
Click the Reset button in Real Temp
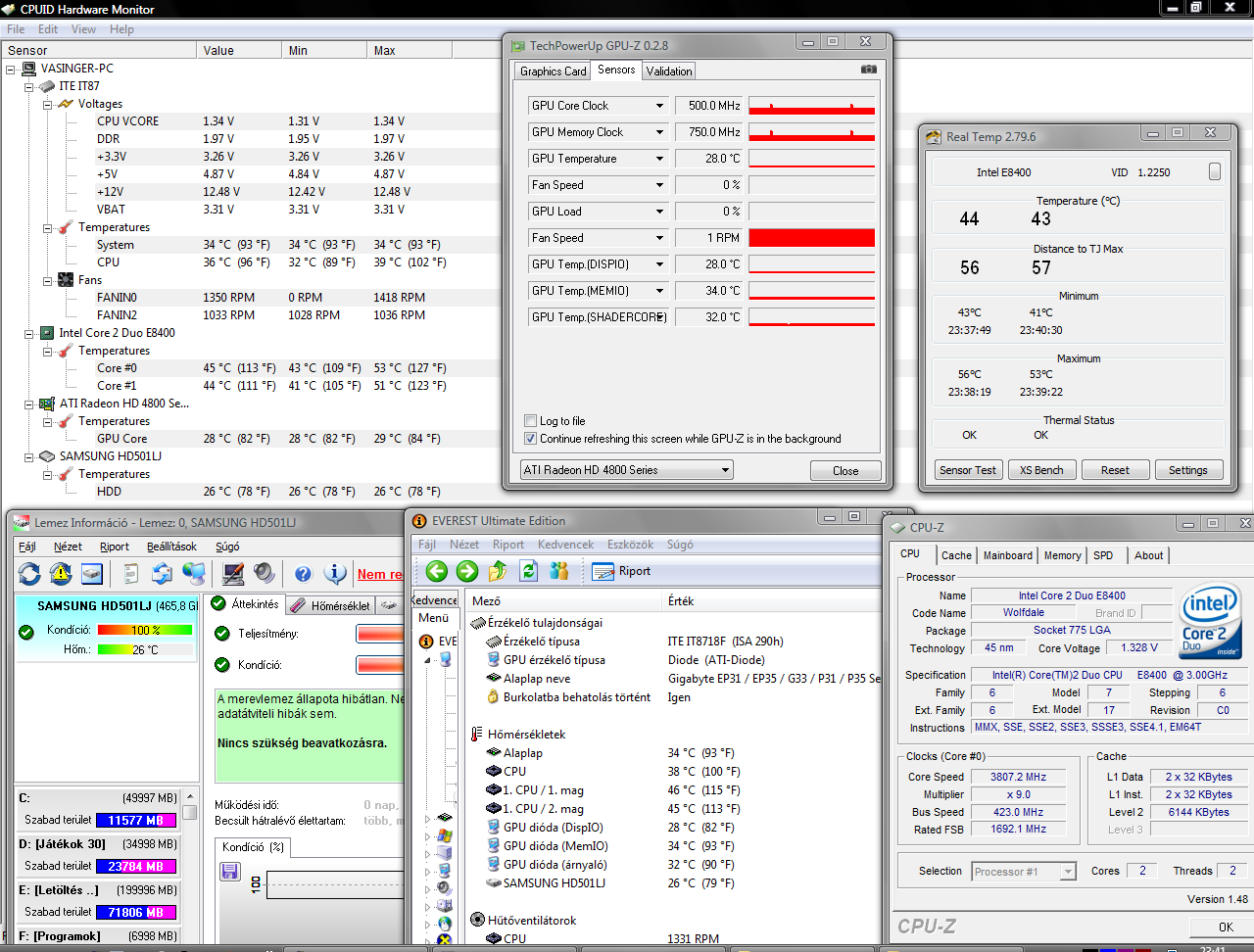1115,470
